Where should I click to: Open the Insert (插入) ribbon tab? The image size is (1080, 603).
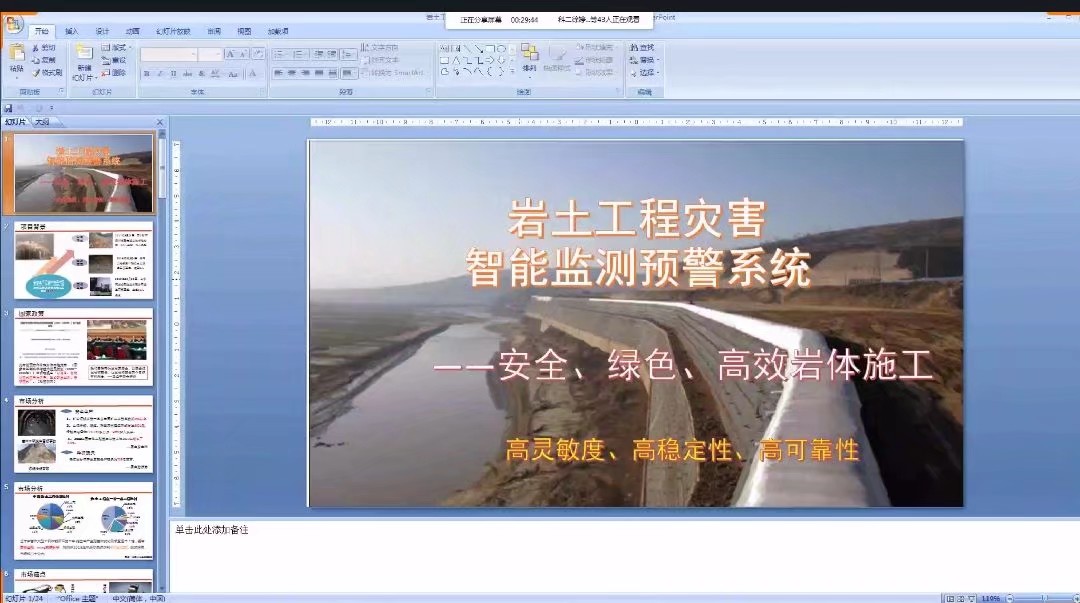pyautogui.click(x=71, y=31)
